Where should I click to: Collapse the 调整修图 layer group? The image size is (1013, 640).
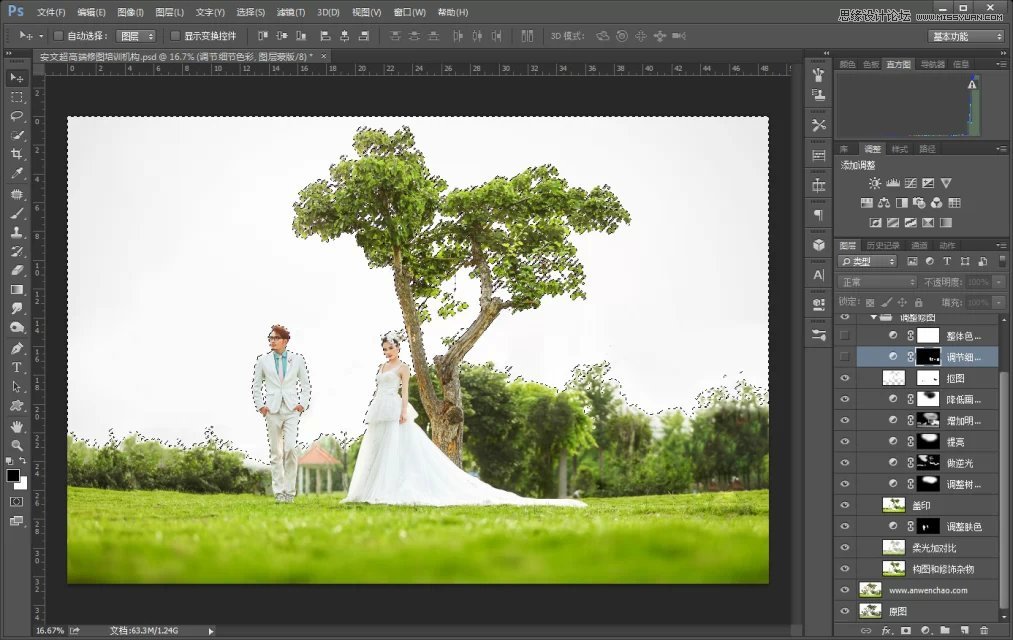pyautogui.click(x=873, y=317)
